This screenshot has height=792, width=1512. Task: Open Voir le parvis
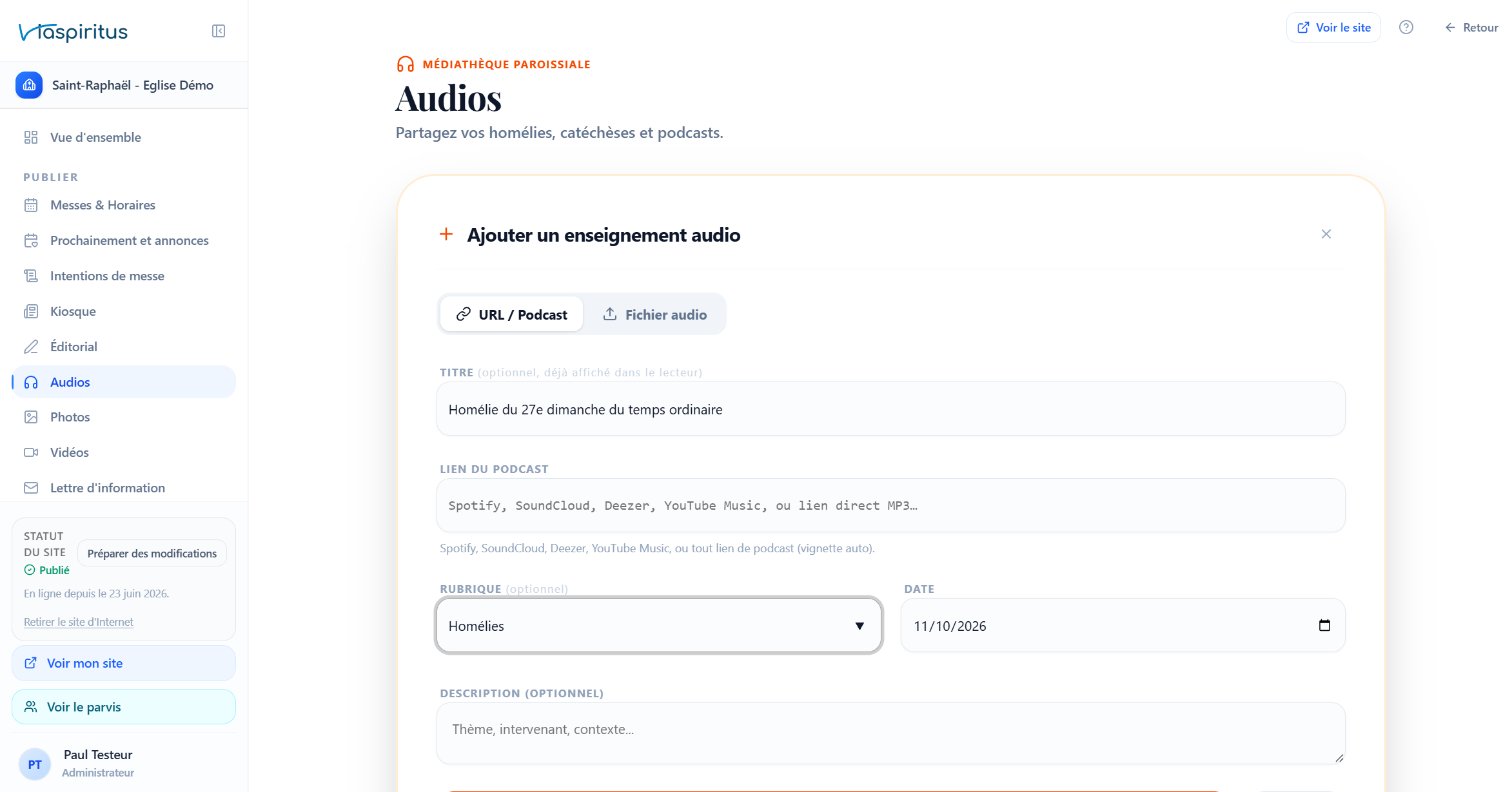point(124,707)
